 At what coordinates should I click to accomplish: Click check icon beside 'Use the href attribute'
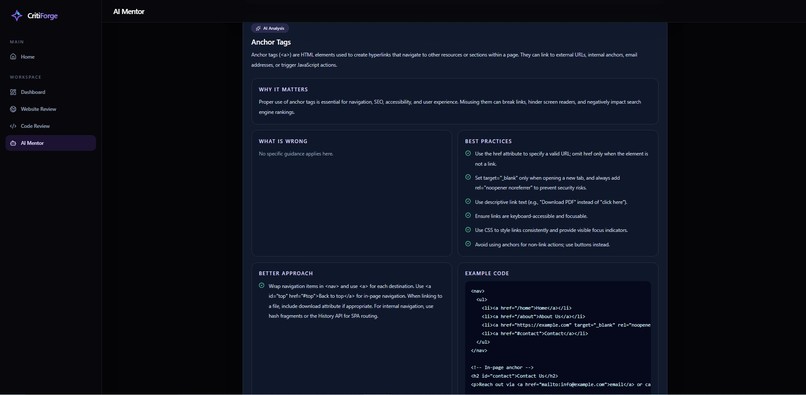pos(468,153)
